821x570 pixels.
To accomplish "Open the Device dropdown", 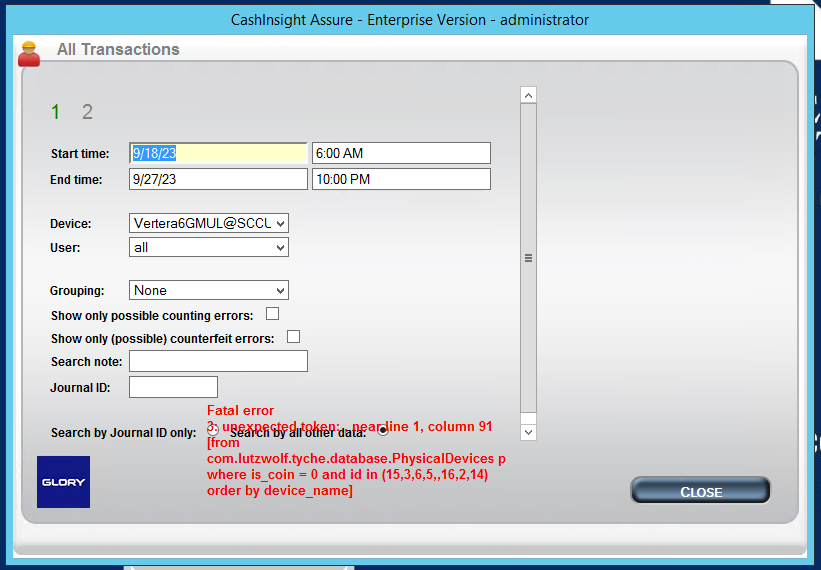I will [x=209, y=223].
